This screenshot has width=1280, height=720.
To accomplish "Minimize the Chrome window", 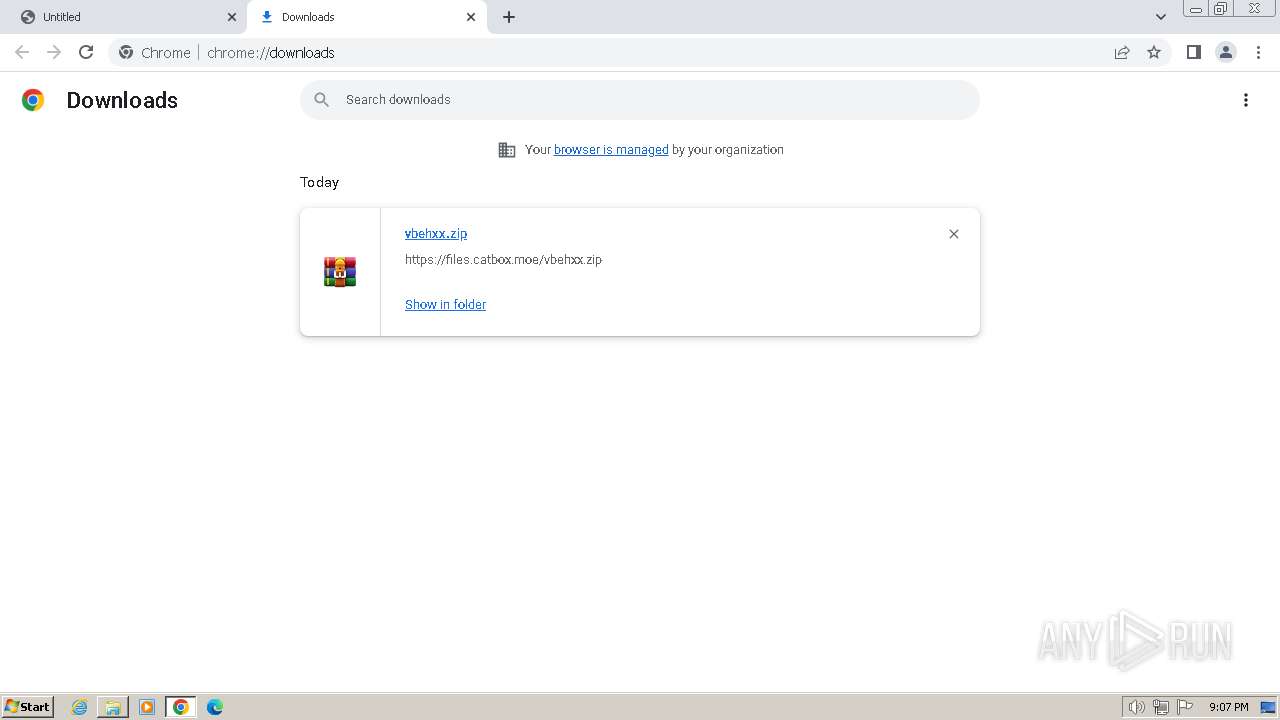I will click(x=1196, y=9).
